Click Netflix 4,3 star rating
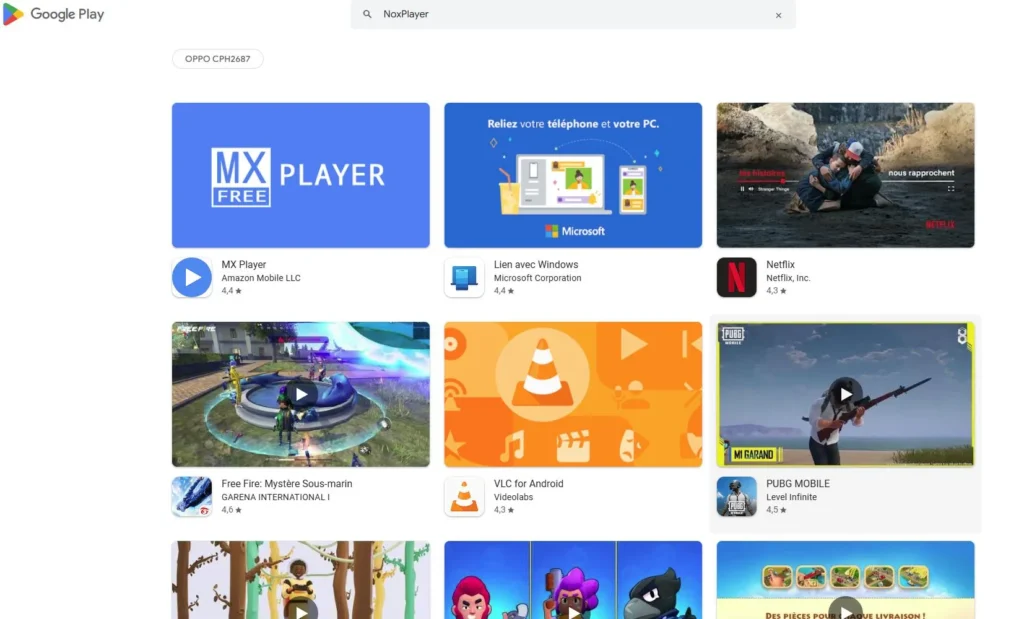 coord(776,291)
